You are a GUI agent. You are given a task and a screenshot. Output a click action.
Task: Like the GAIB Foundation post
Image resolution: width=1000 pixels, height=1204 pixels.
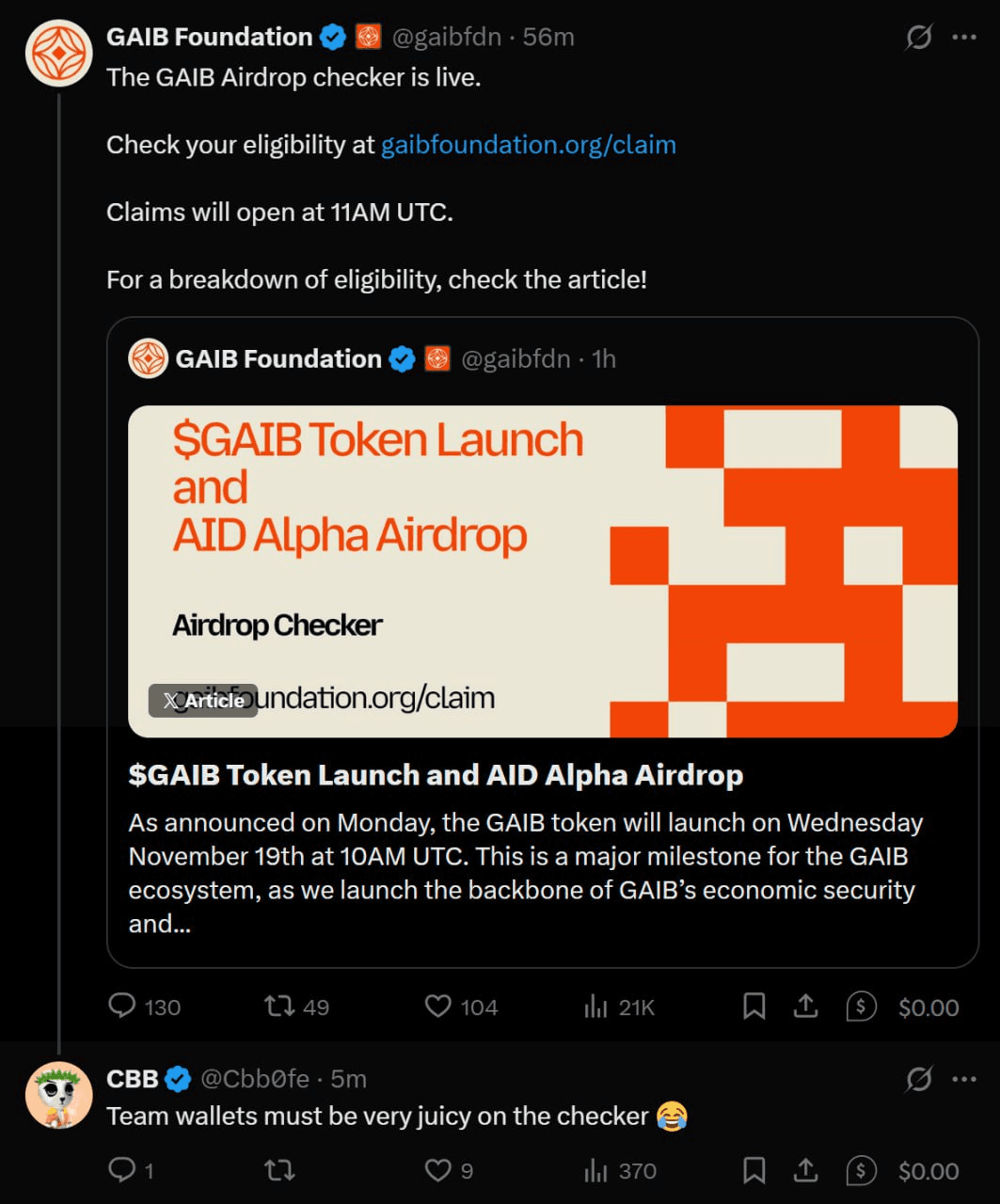click(438, 1006)
